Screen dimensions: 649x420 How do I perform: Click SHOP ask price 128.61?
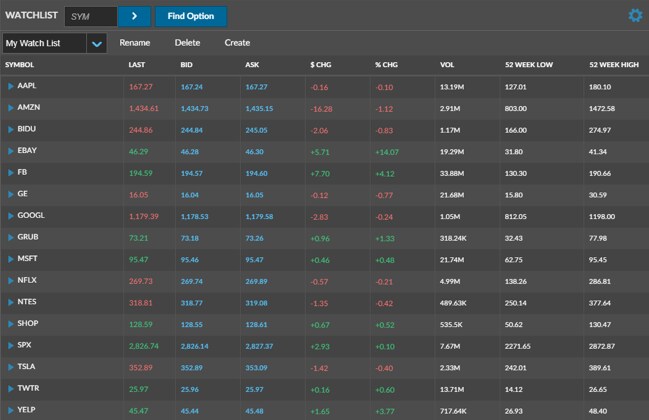pos(256,324)
